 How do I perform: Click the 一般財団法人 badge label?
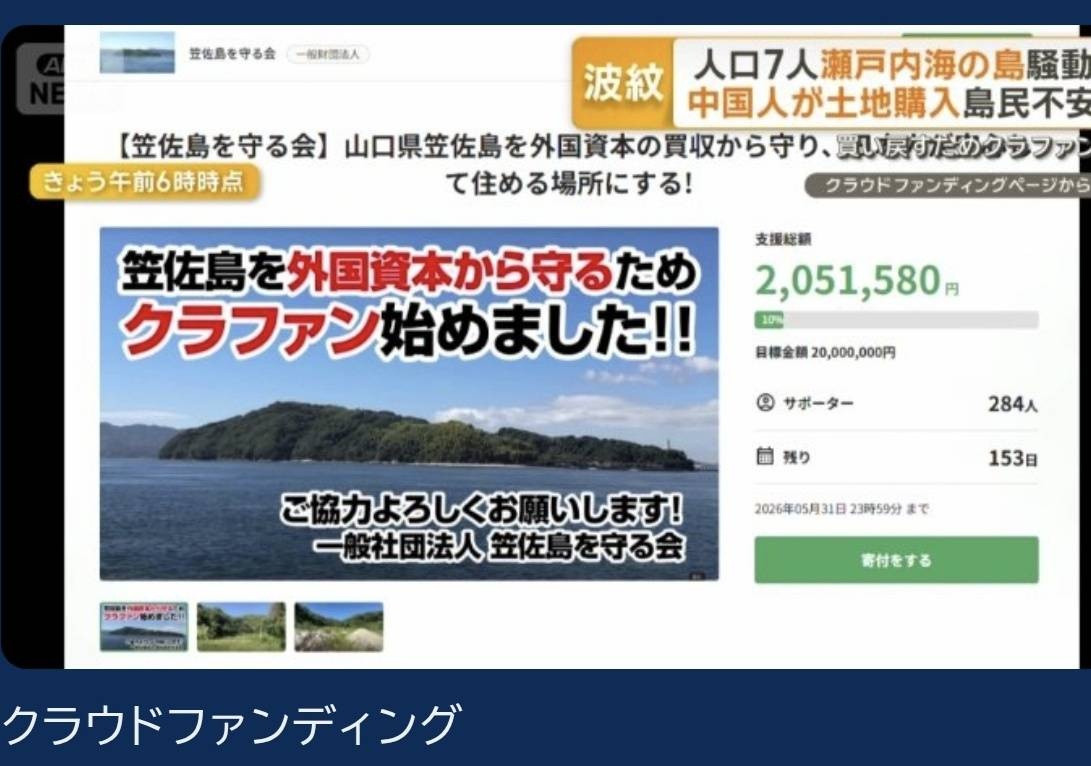(x=328, y=54)
